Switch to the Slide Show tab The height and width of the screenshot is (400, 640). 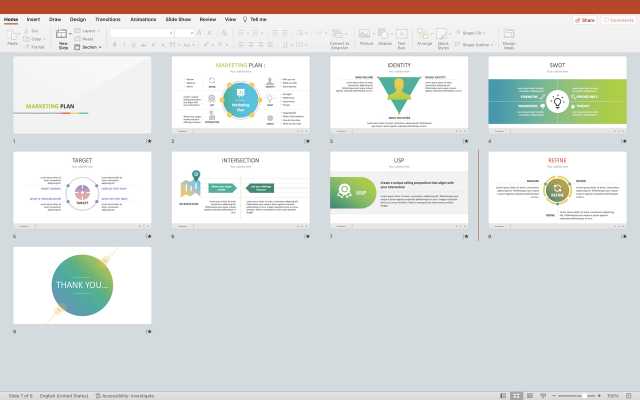179,19
